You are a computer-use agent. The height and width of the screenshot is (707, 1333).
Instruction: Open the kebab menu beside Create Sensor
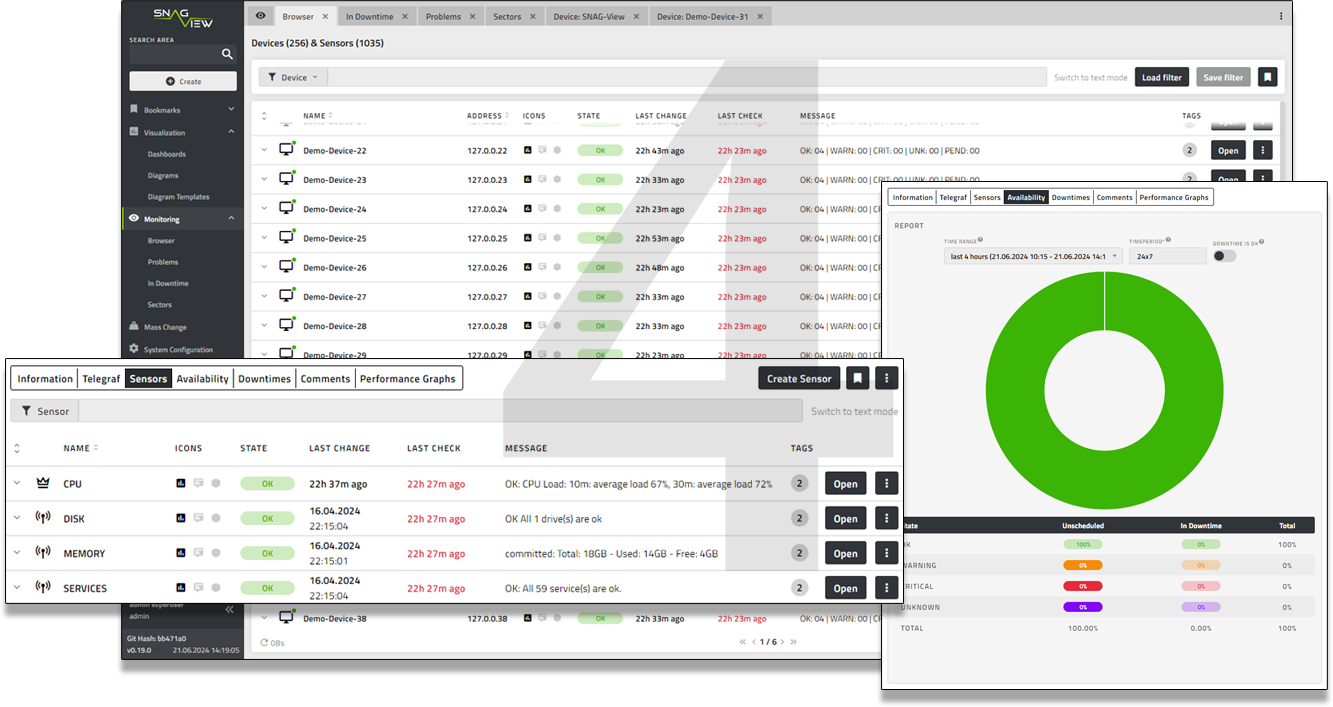click(887, 378)
